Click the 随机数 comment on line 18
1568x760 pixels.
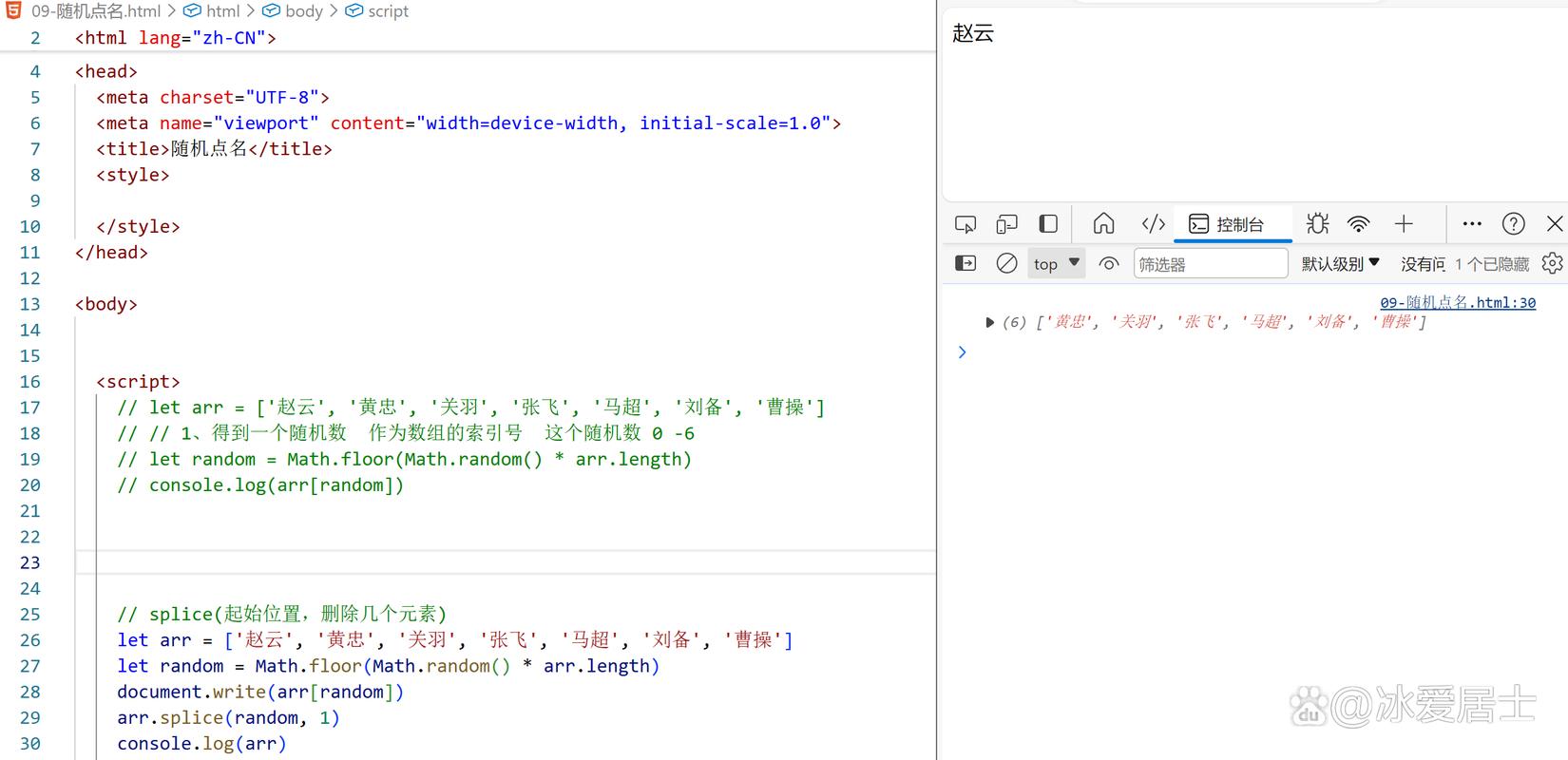406,433
